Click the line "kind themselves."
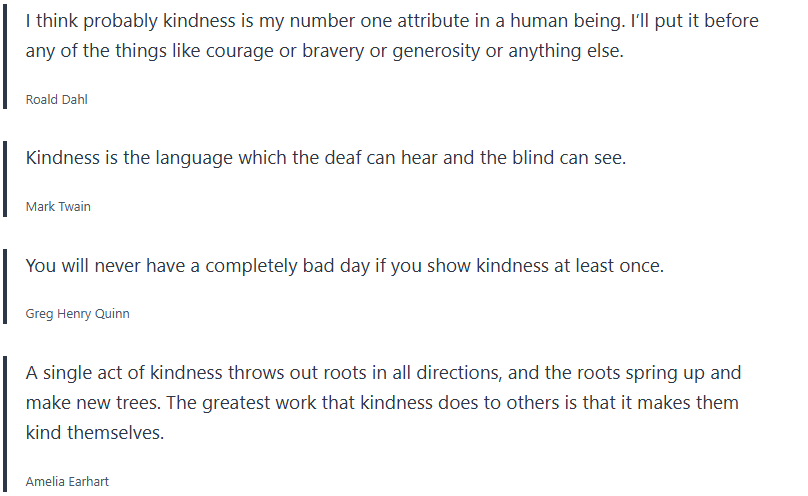 (93, 434)
